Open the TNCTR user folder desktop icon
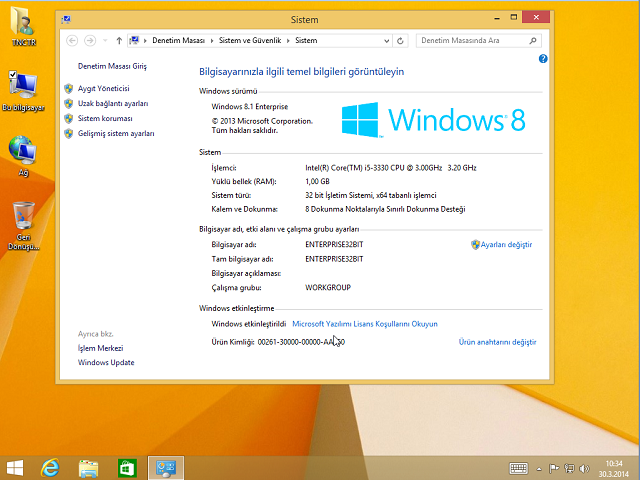This screenshot has height=480, width=640. [23, 25]
